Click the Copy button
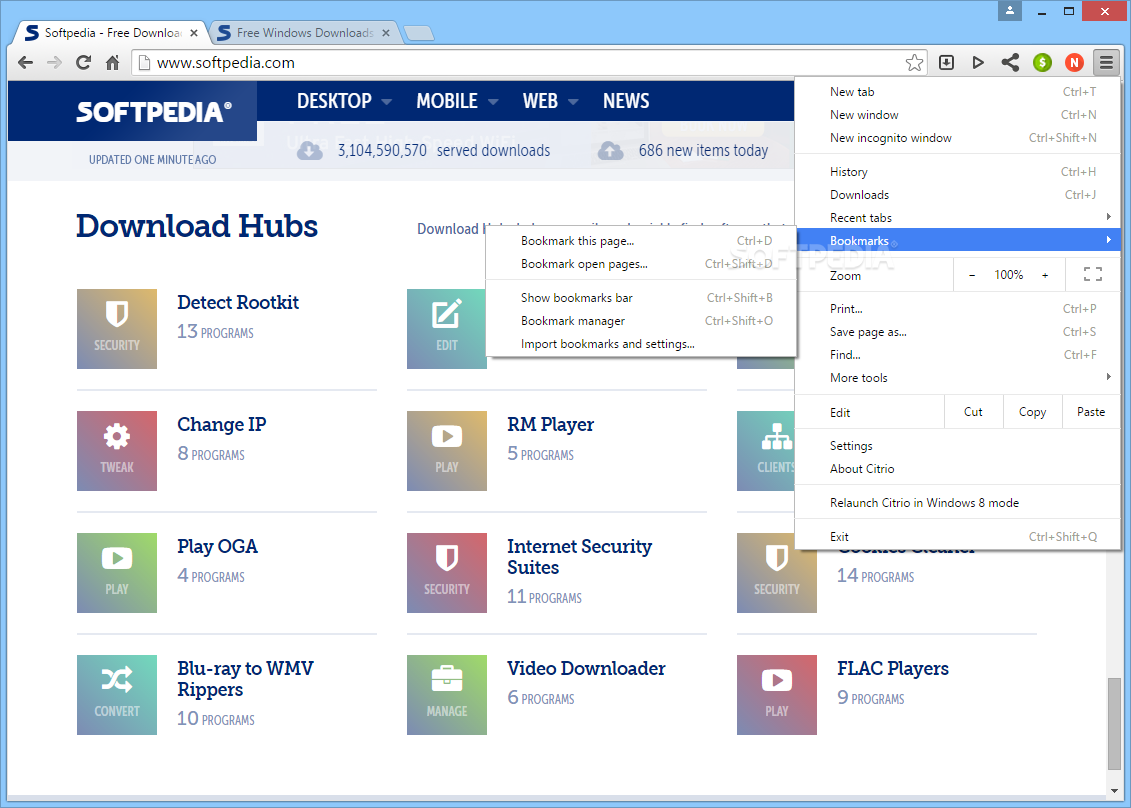Screen dimensions: 1131x808 coord(1032,412)
